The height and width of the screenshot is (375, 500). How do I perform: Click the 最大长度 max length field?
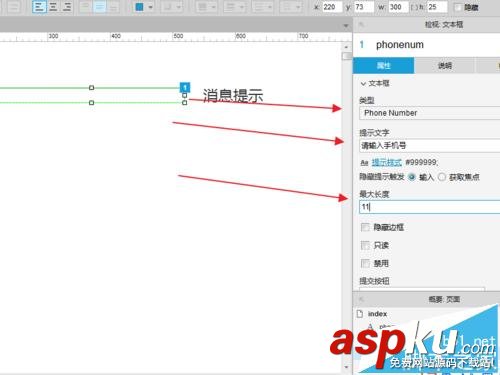click(429, 207)
